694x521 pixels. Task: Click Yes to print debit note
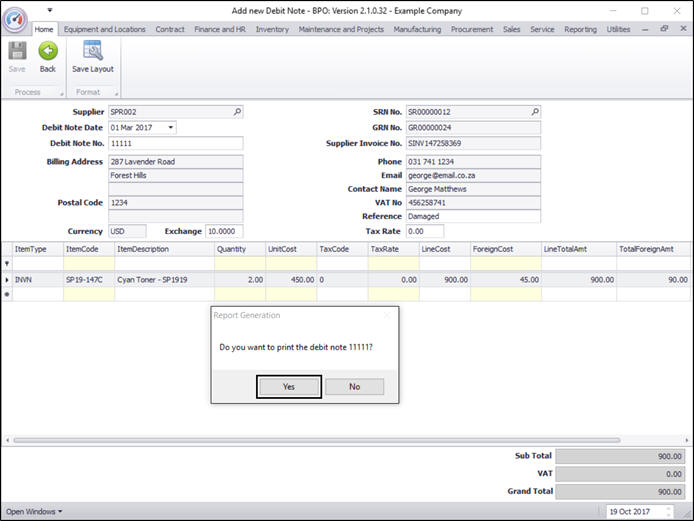pyautogui.click(x=289, y=386)
